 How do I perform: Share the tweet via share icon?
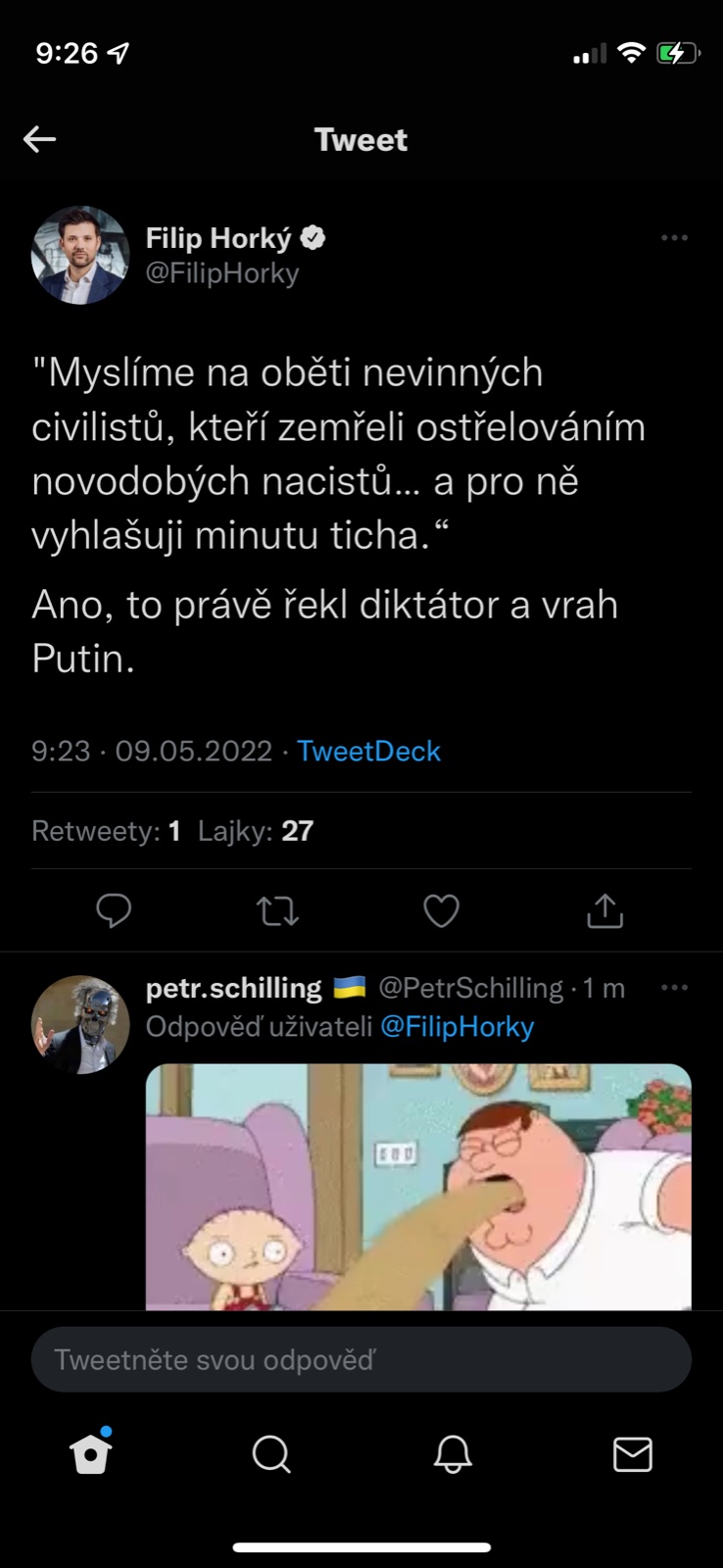(x=604, y=910)
